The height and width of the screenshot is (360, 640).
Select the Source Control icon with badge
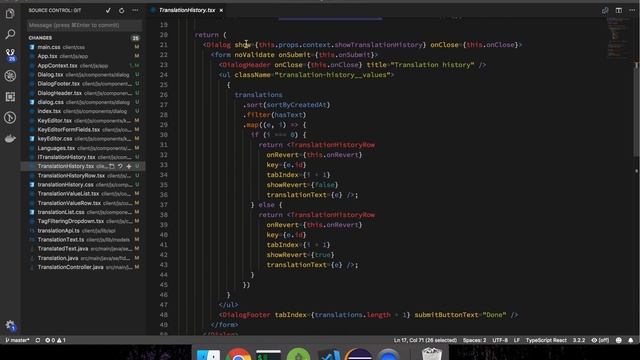(10, 55)
